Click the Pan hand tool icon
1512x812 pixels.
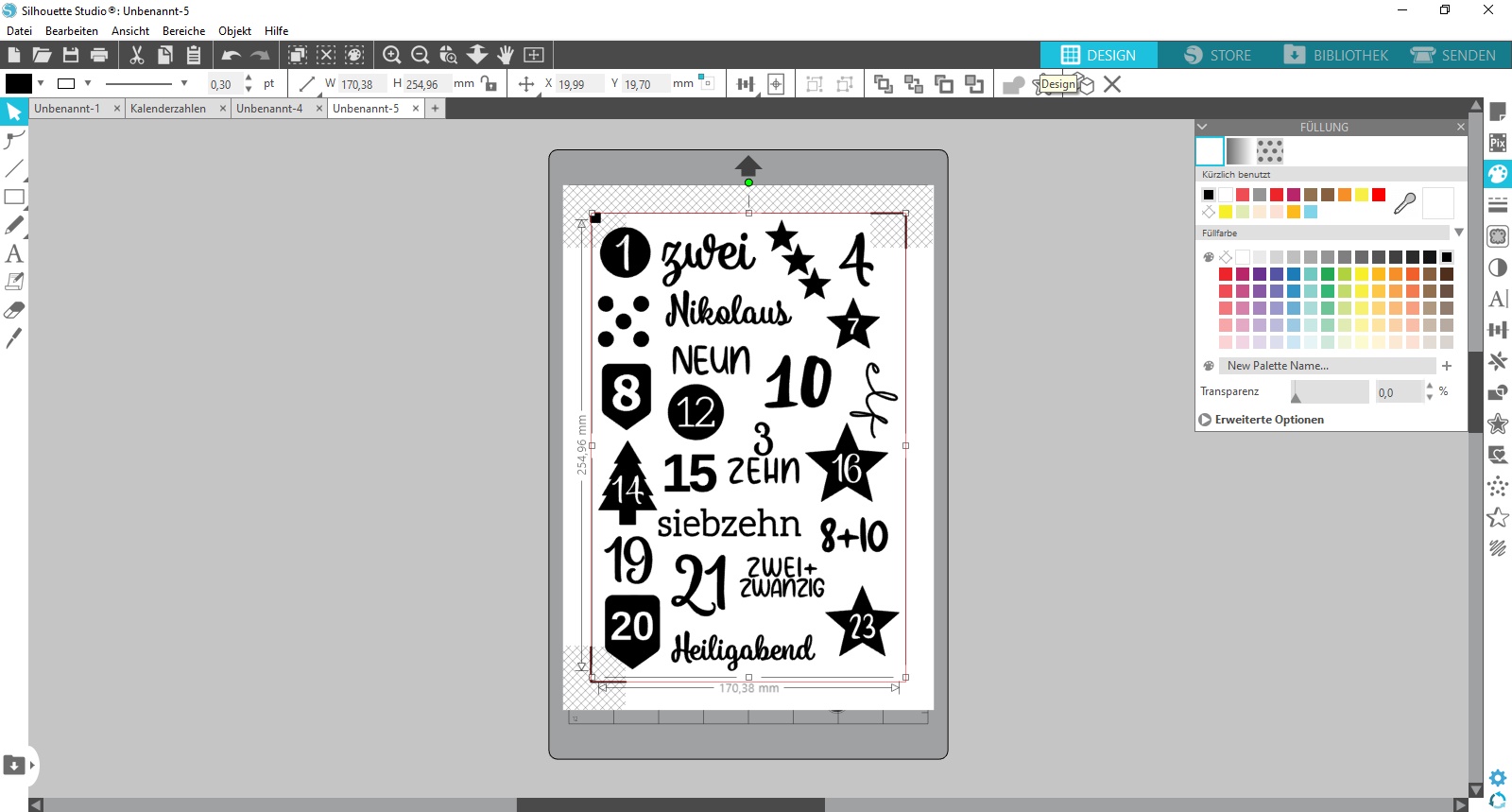506,55
